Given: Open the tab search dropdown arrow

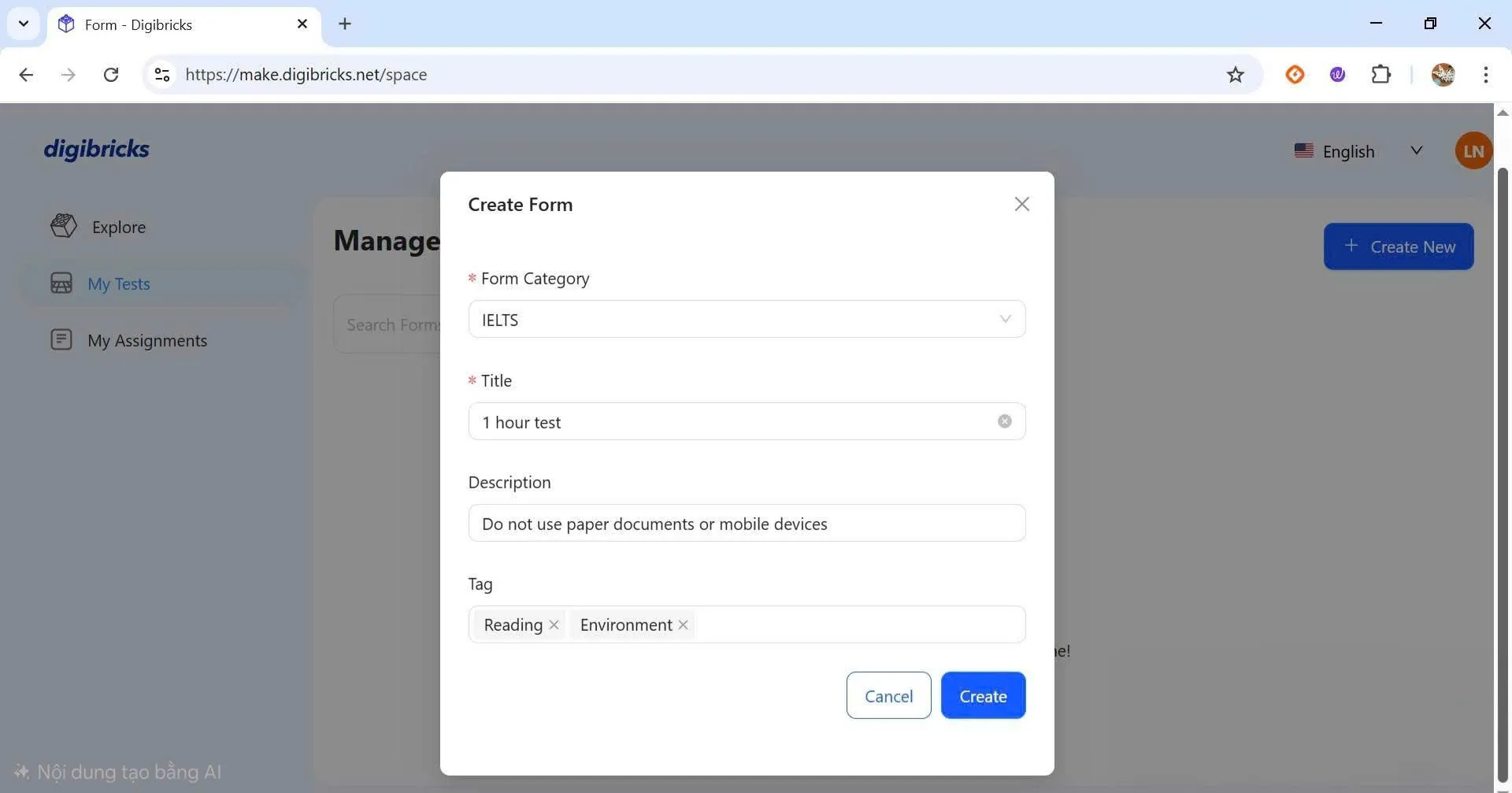Looking at the screenshot, I should tap(24, 24).
